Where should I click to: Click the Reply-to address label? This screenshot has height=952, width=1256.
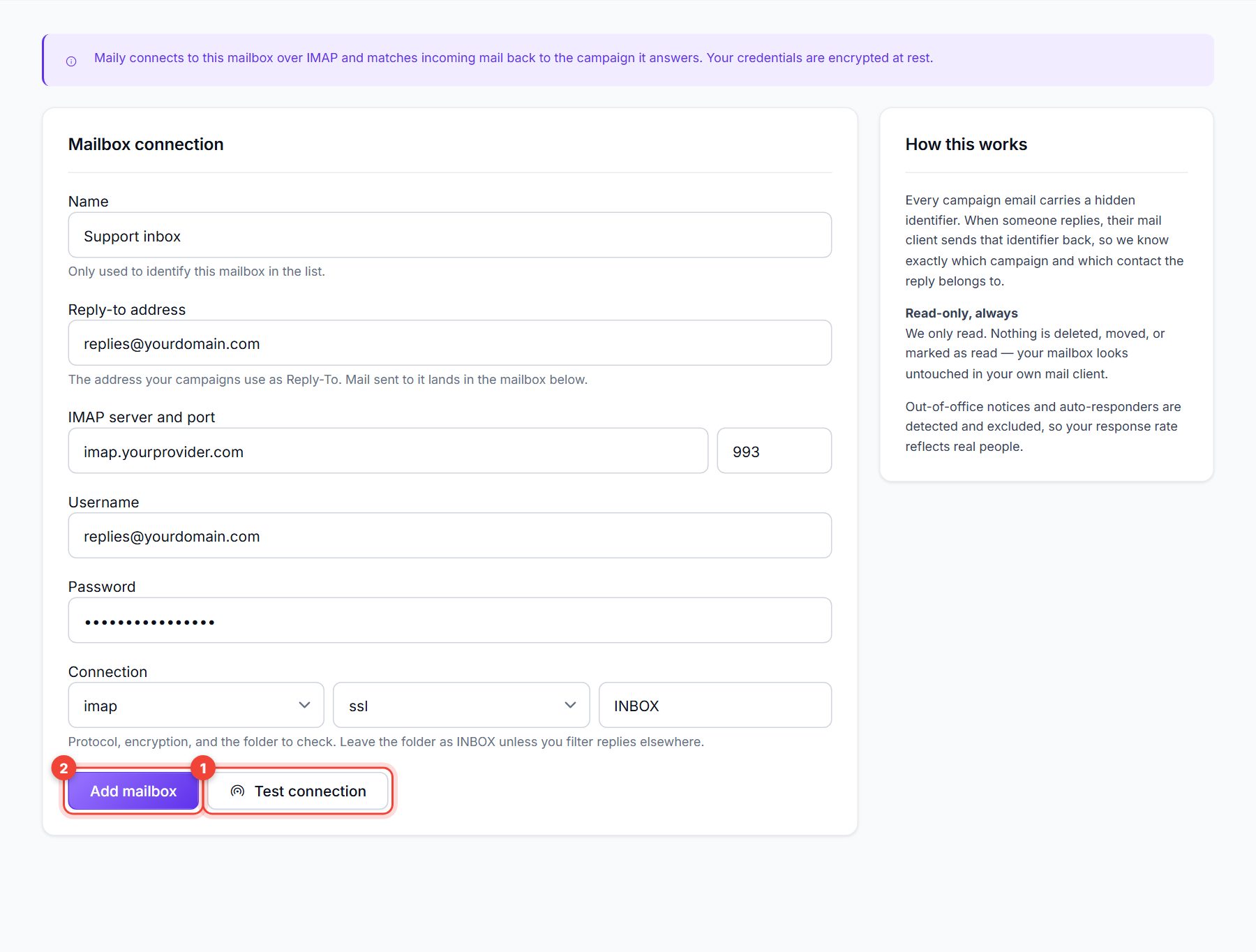click(127, 310)
